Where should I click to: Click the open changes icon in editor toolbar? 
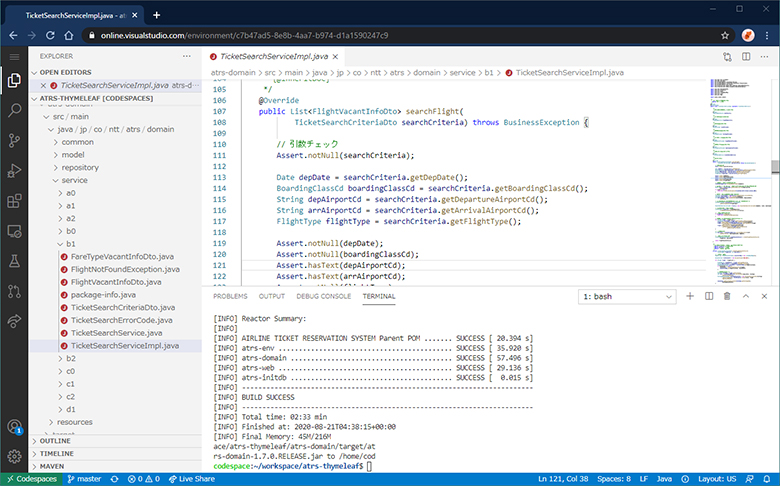727,57
